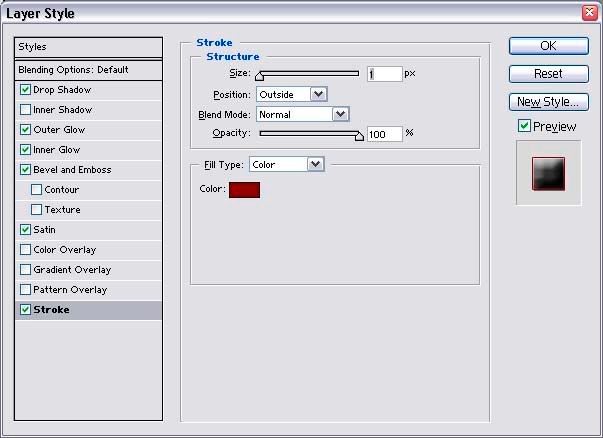Uncheck the Stroke checkbox
The image size is (603, 438).
pos(25,310)
